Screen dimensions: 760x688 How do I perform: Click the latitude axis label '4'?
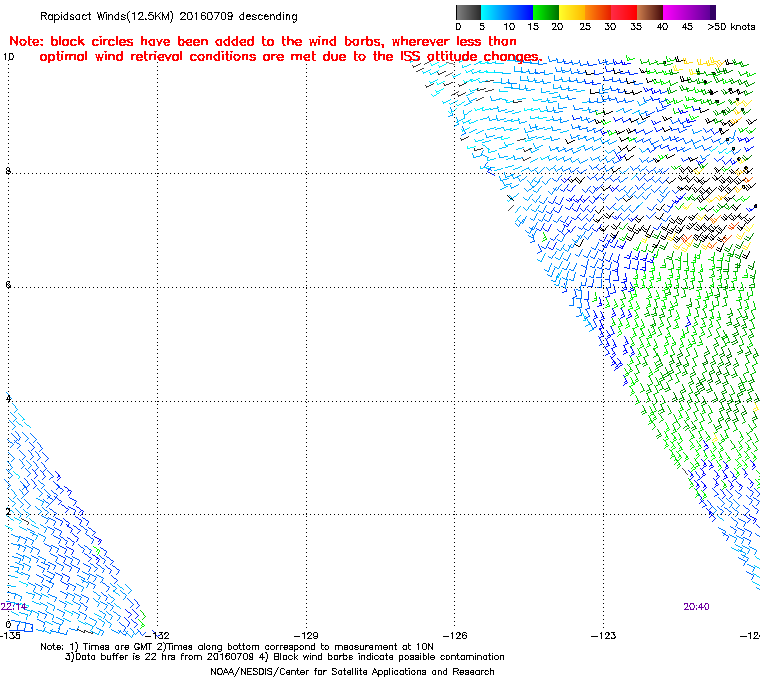8,399
